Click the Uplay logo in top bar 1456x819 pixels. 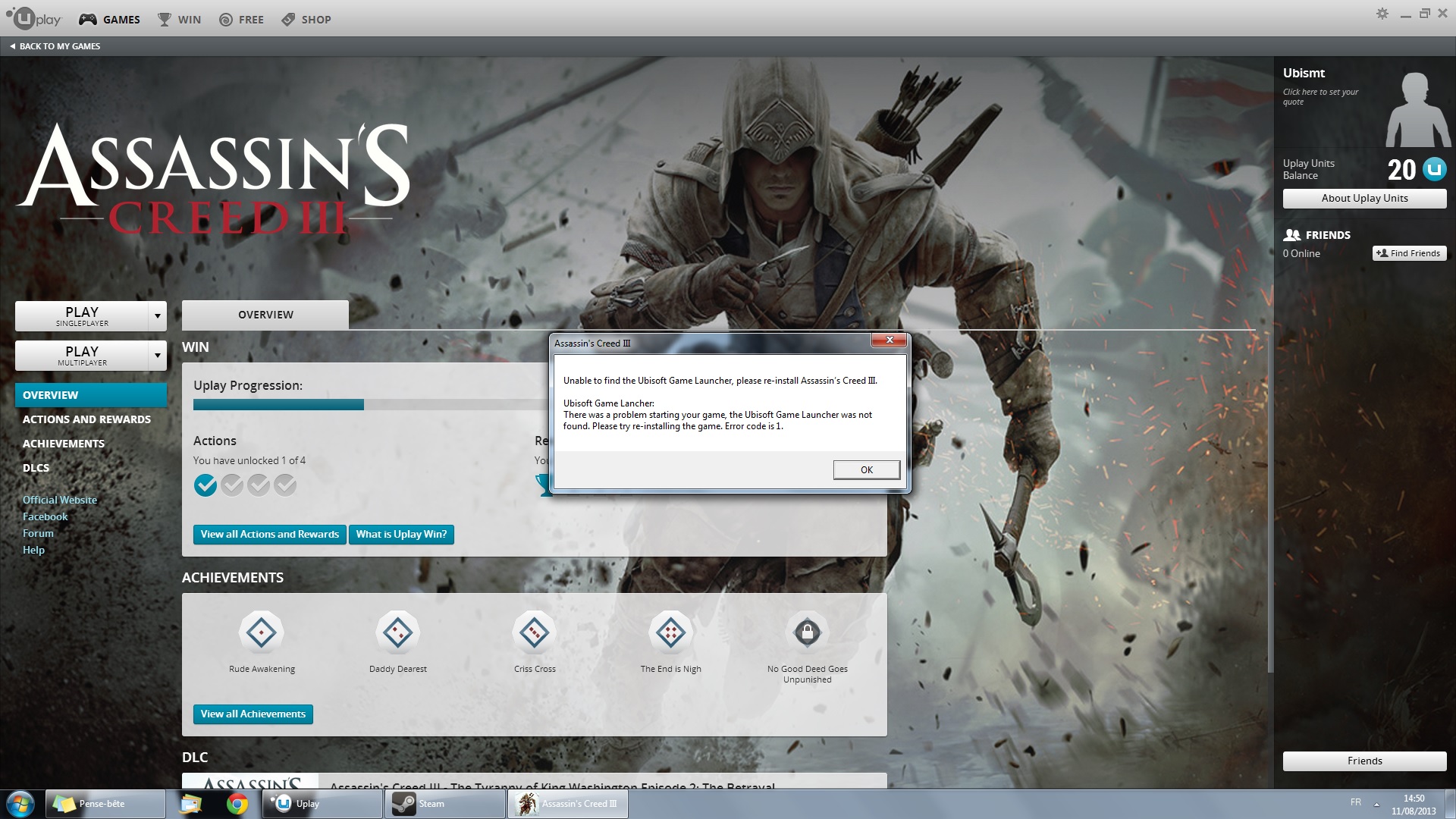point(34,18)
